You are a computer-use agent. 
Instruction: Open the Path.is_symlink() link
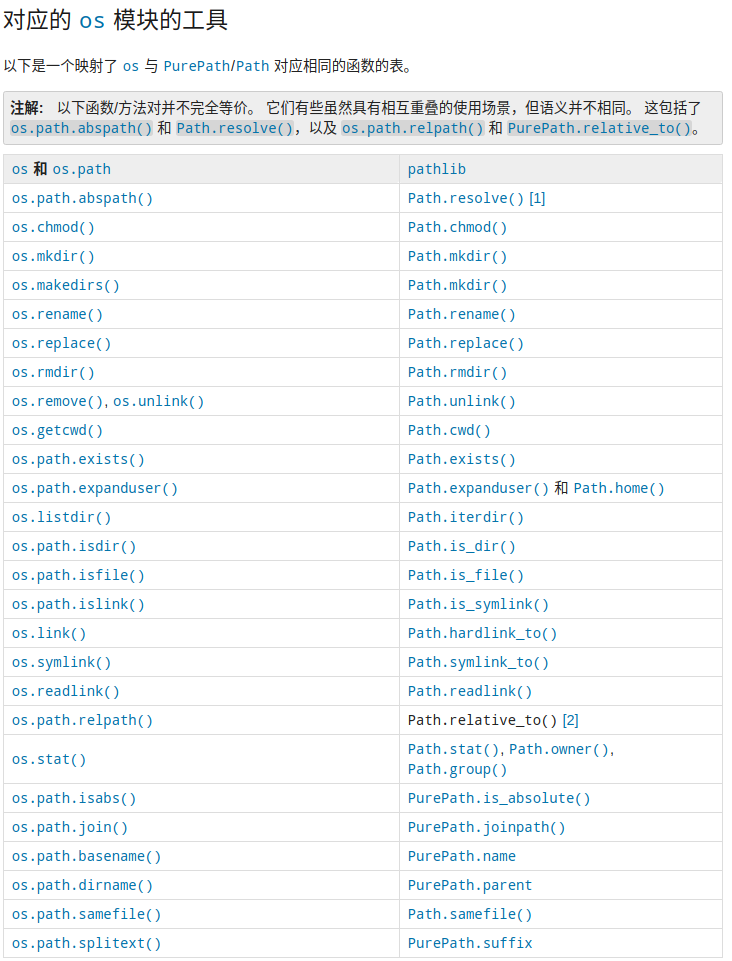pyautogui.click(x=478, y=604)
